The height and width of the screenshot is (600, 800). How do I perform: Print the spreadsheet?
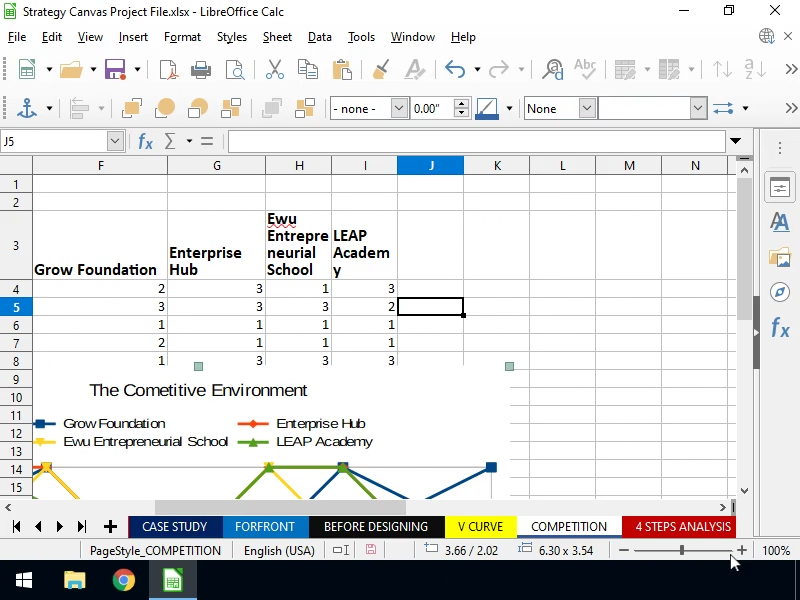(x=201, y=69)
